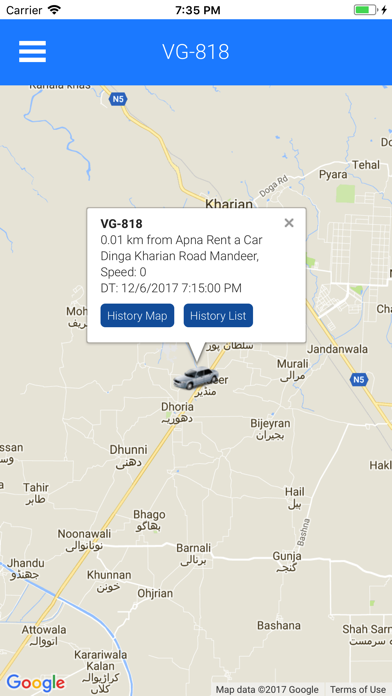Close the VG-818 info popup
Screen dimensions: 392x696
click(289, 223)
